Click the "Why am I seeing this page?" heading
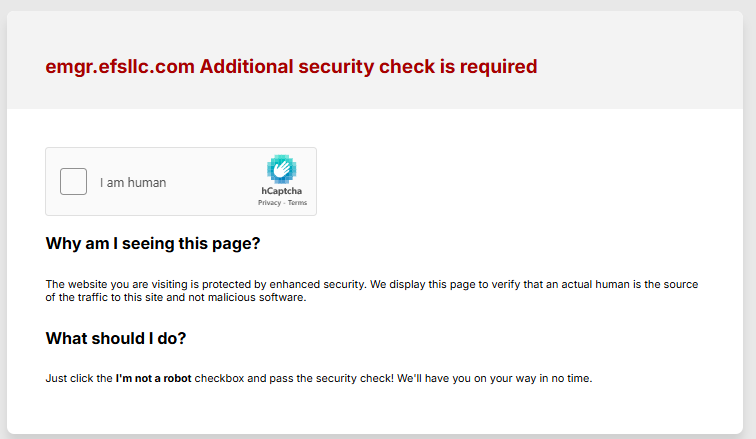Image resolution: width=756 pixels, height=439 pixels. click(153, 243)
